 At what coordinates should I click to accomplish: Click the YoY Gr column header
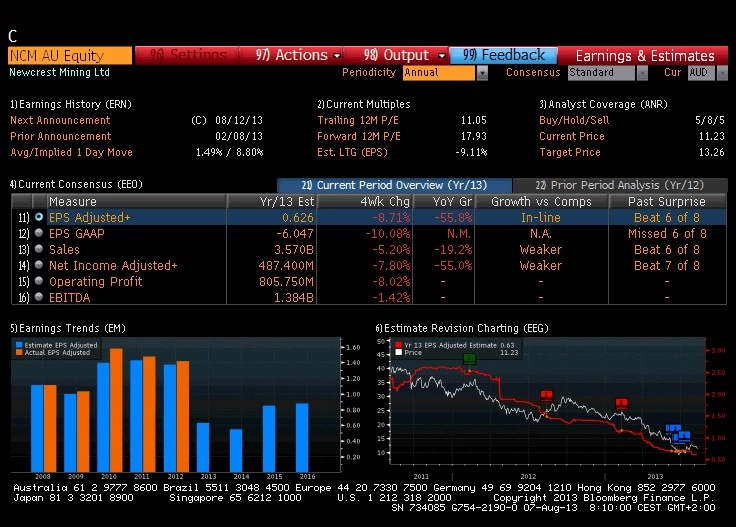(444, 201)
